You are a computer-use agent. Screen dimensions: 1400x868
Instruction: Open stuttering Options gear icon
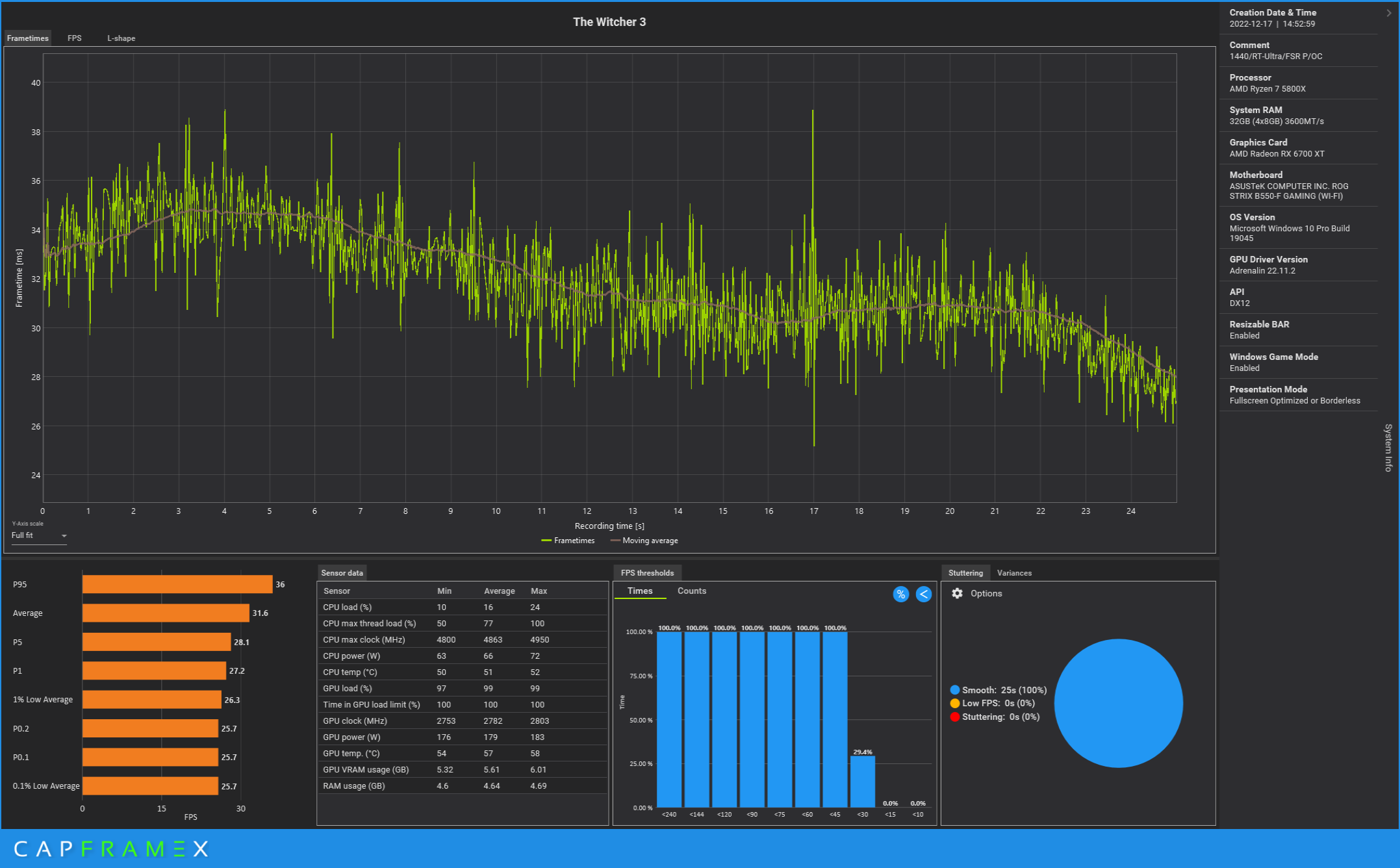pyautogui.click(x=957, y=593)
